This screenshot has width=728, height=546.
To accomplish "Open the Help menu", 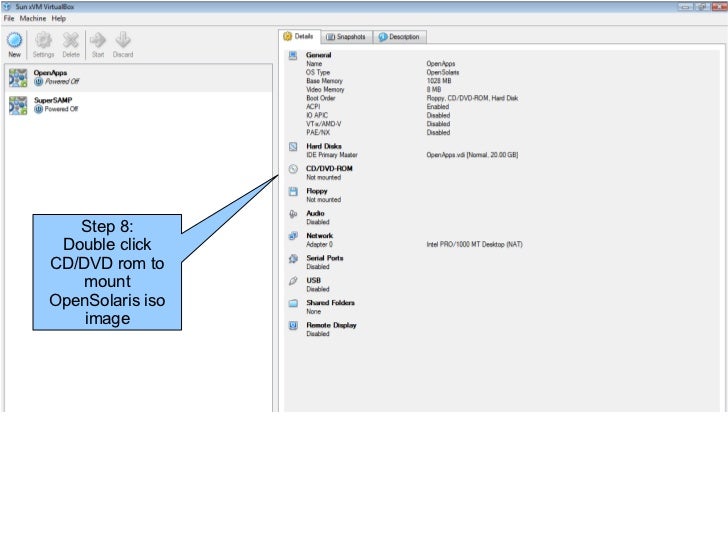I will click(x=58, y=19).
